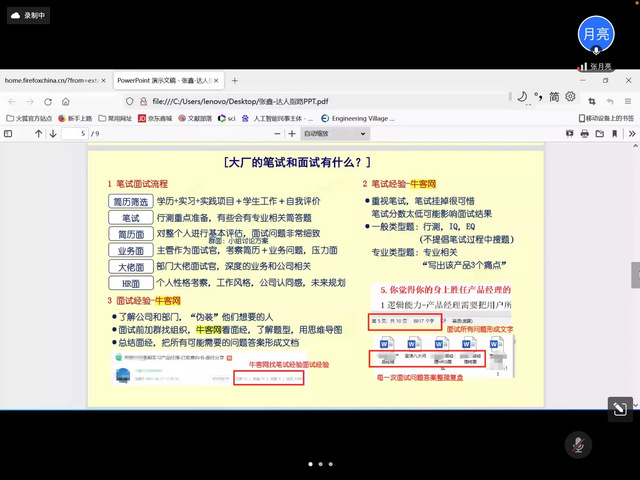Screen dimensions: 640x480
Task: Click the red caption 面试所有问题形成文字
Action: [480, 329]
